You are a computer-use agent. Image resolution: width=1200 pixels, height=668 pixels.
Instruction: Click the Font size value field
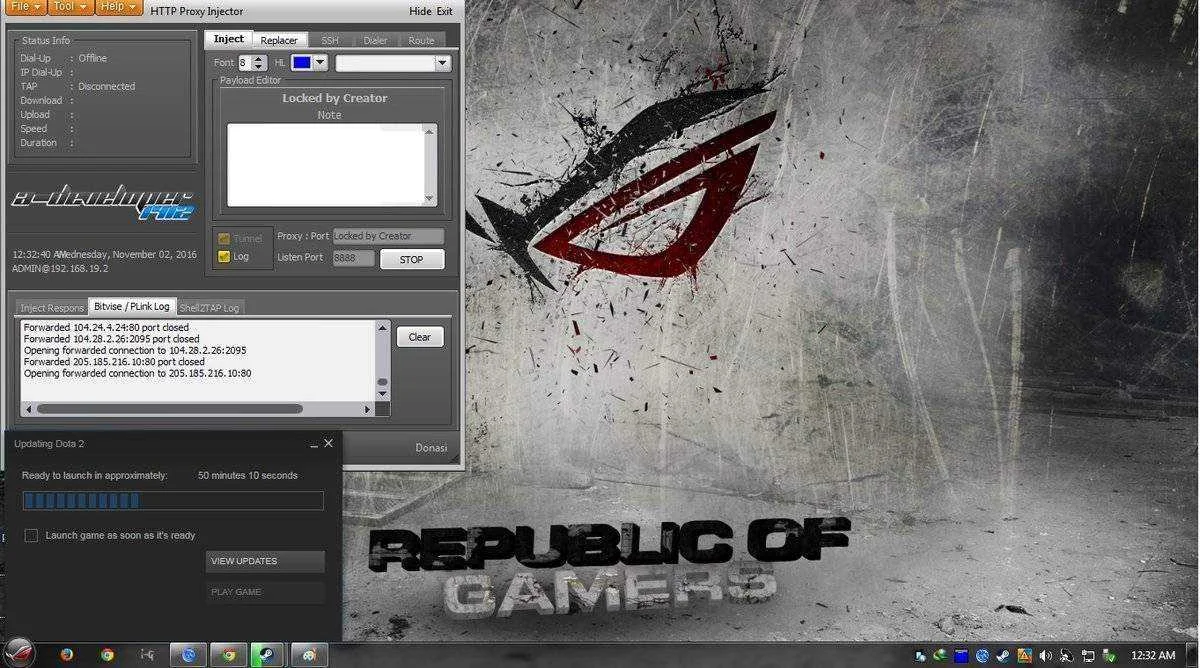pyautogui.click(x=245, y=63)
